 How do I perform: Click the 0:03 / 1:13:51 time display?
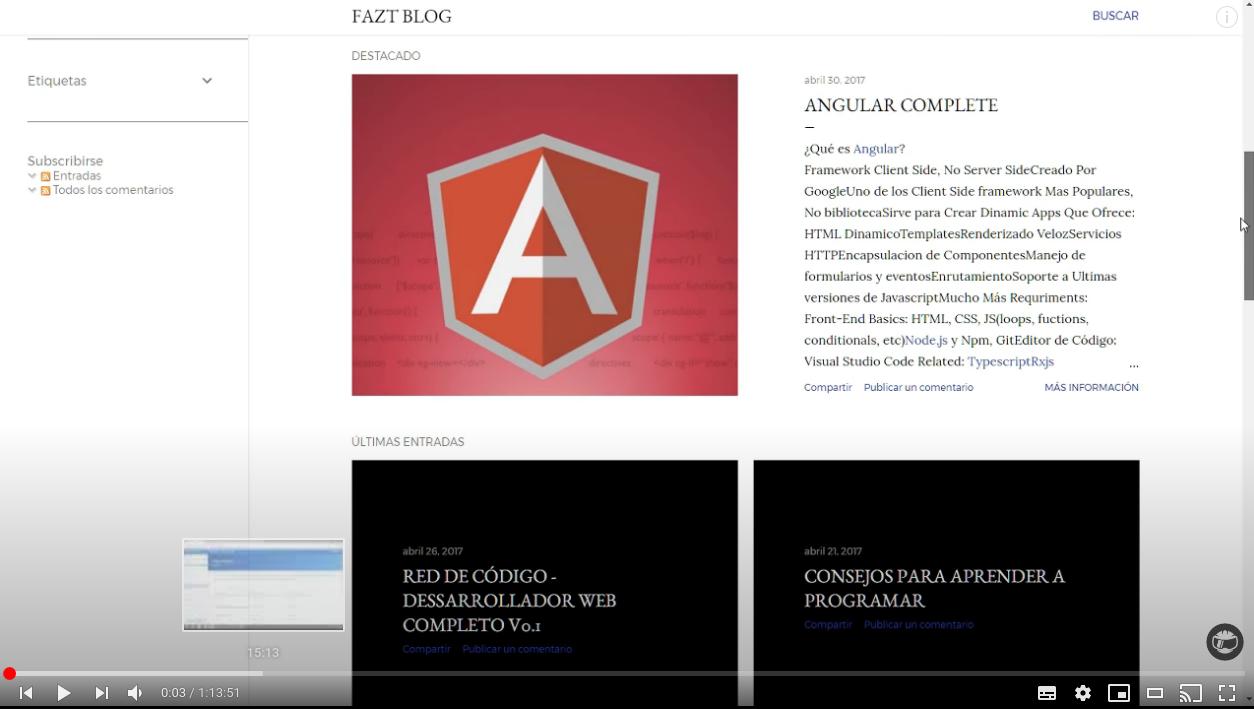pyautogui.click(x=200, y=693)
